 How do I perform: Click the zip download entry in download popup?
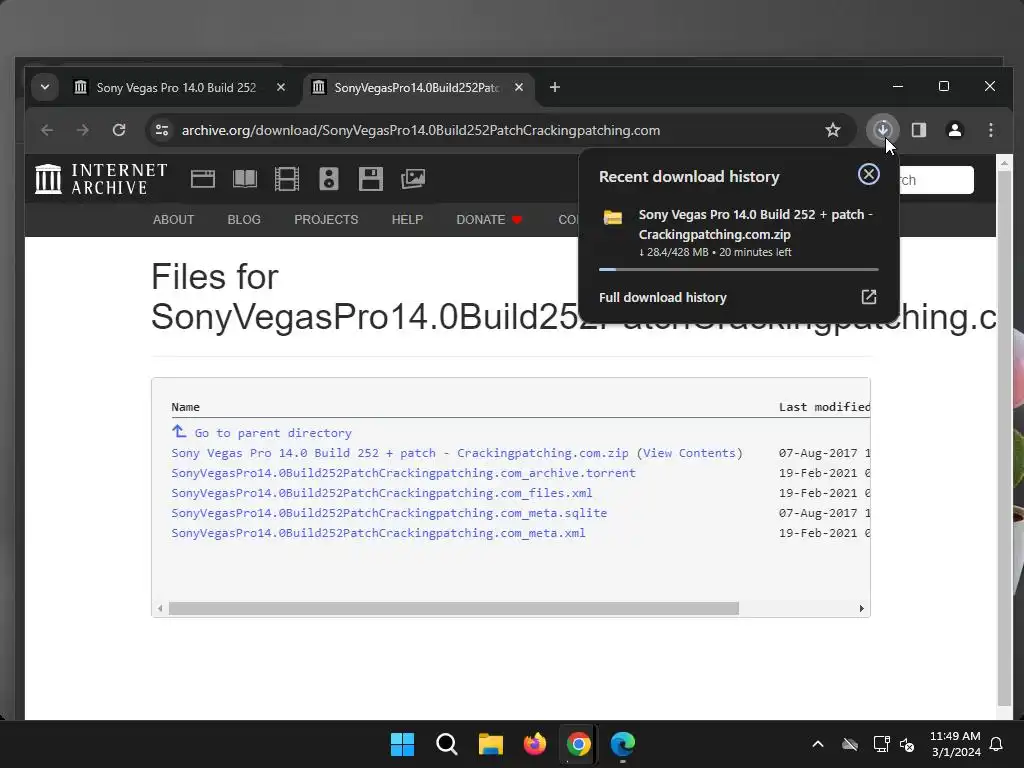click(738, 232)
